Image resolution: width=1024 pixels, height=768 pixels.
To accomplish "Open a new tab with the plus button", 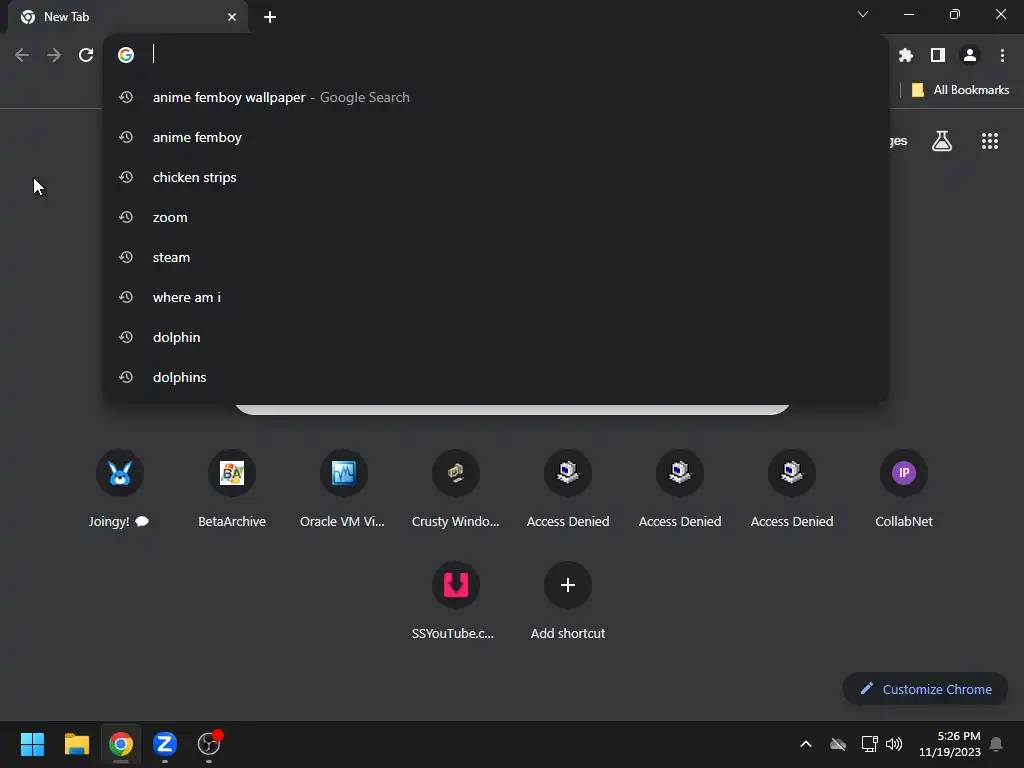I will pos(270,17).
